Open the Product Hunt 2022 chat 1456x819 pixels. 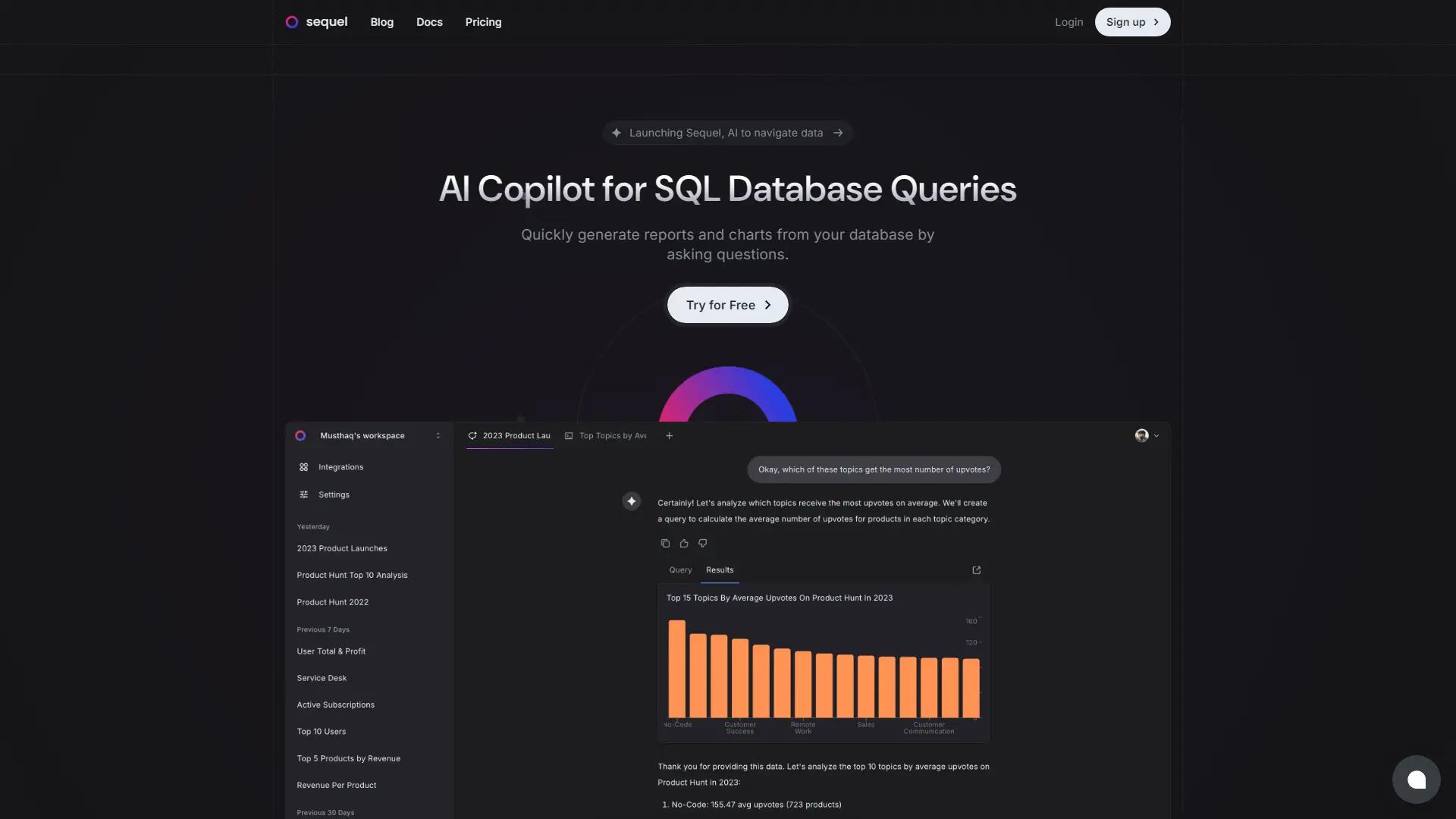coord(333,602)
